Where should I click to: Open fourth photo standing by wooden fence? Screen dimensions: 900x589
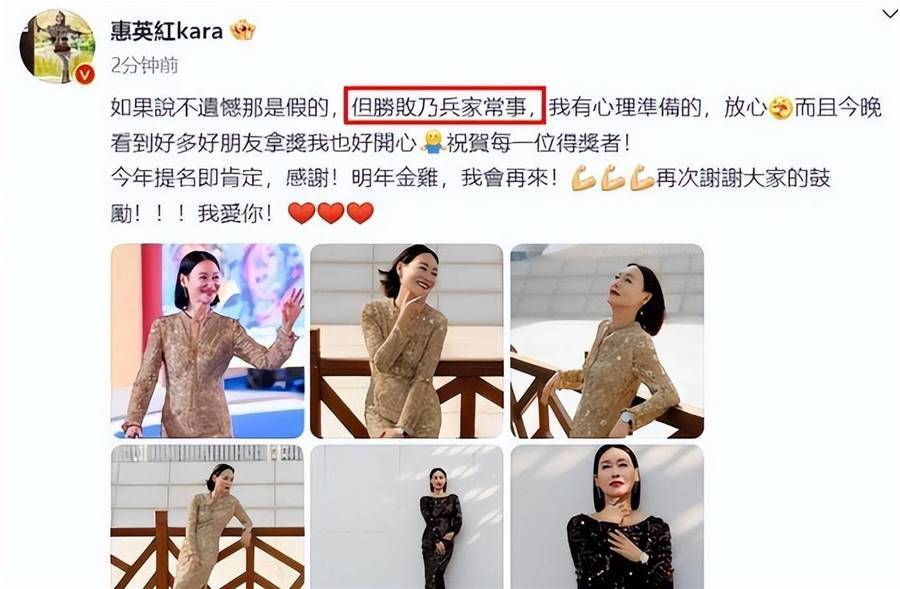(x=207, y=517)
